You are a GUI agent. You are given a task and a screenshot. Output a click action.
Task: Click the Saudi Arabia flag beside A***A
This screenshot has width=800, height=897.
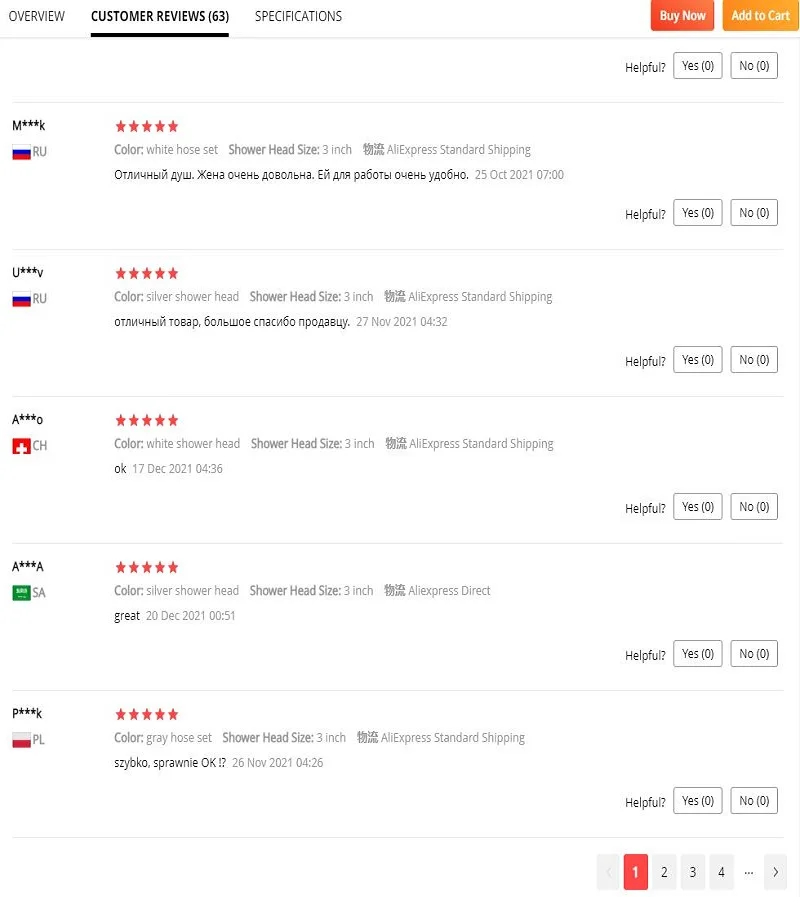[21, 593]
